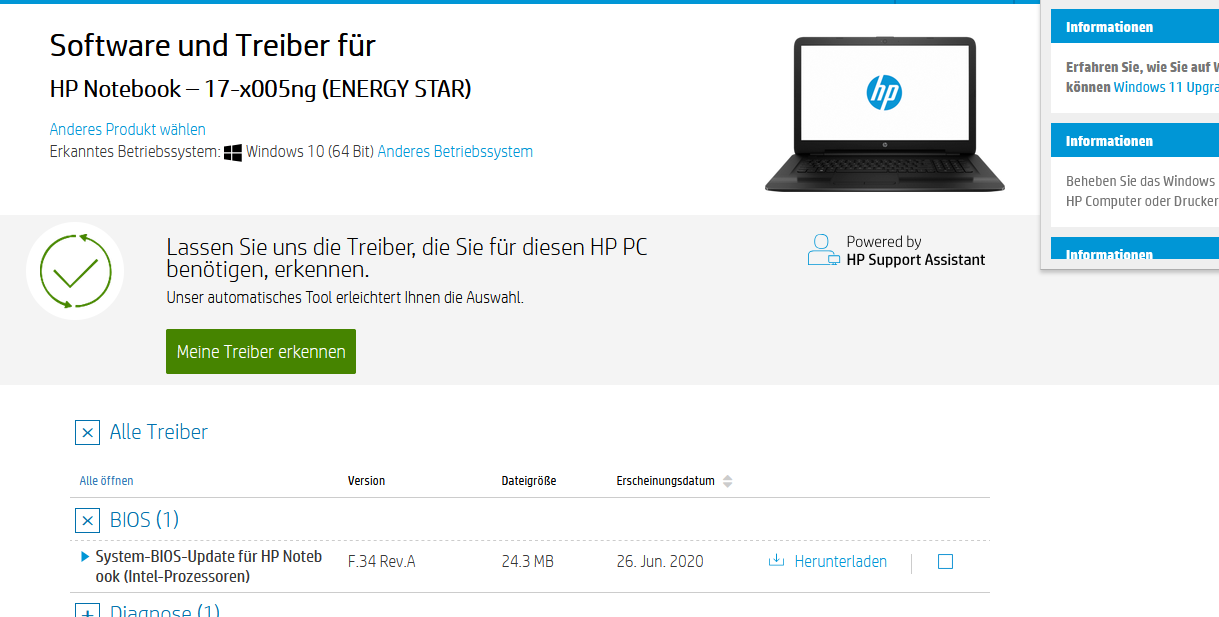Click the green checkmark refresh icon
Image resolution: width=1219 pixels, height=617 pixels.
coord(75,271)
